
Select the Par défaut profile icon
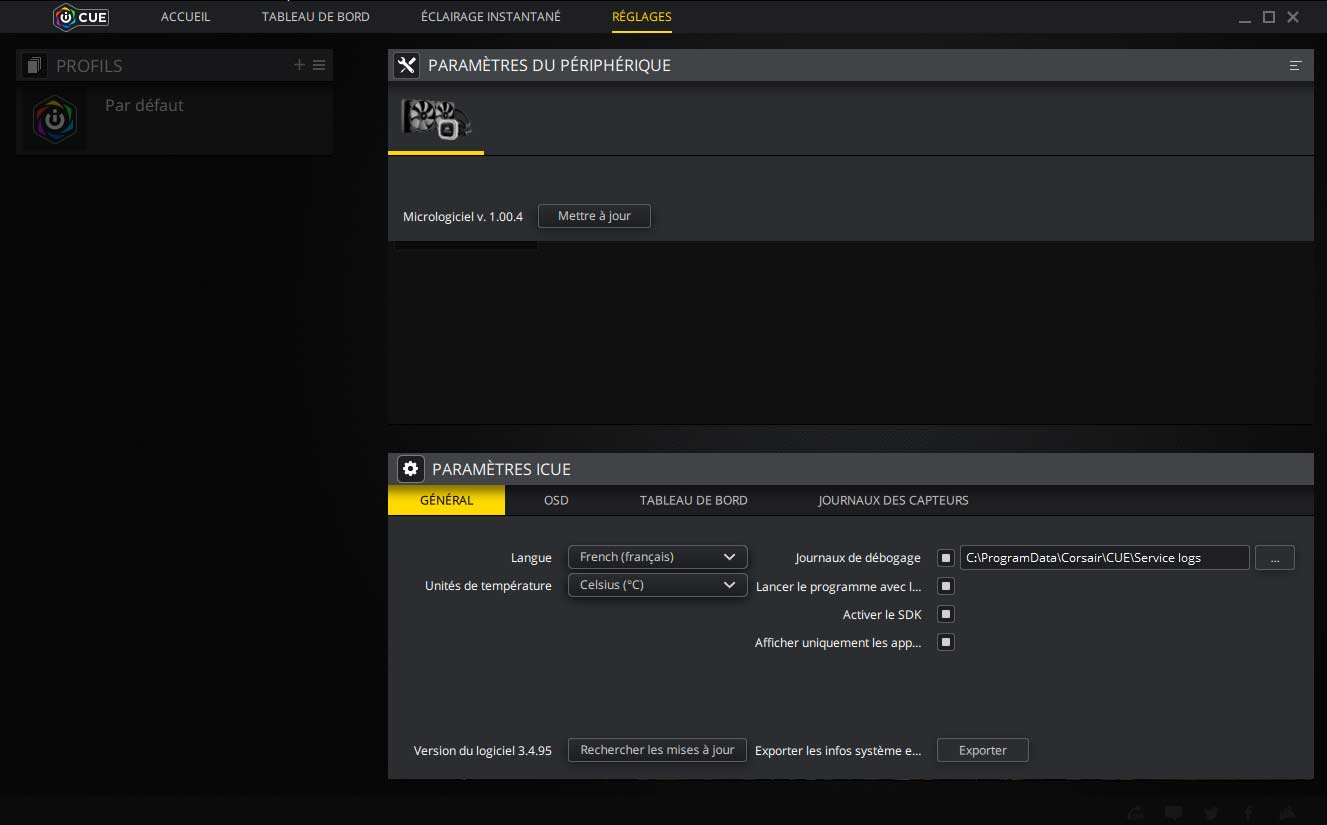(x=55, y=119)
